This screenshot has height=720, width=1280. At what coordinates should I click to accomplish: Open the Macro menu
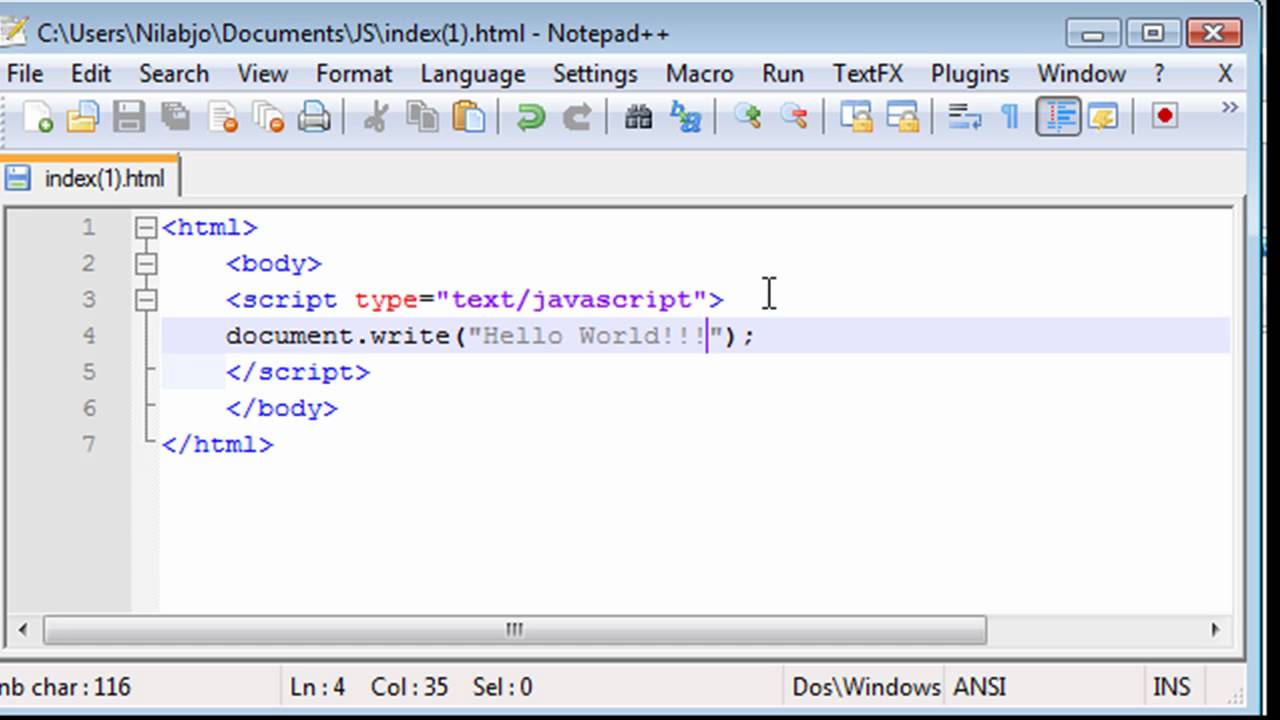click(700, 74)
